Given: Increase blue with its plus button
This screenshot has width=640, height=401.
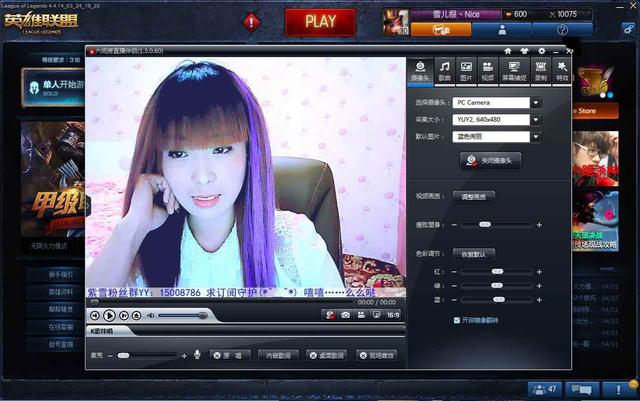Looking at the screenshot, I should tap(539, 300).
